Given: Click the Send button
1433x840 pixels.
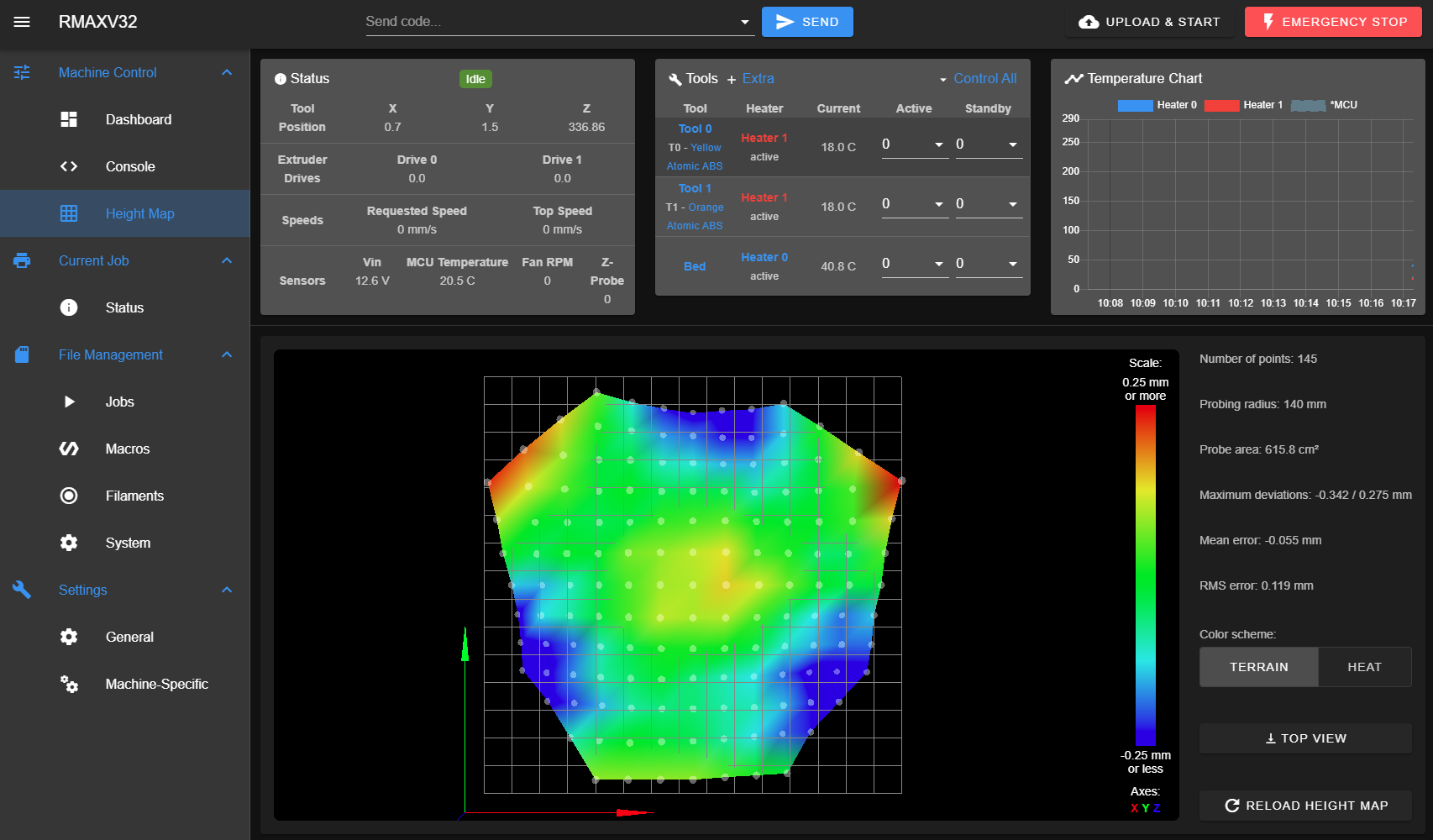Looking at the screenshot, I should tap(807, 22).
